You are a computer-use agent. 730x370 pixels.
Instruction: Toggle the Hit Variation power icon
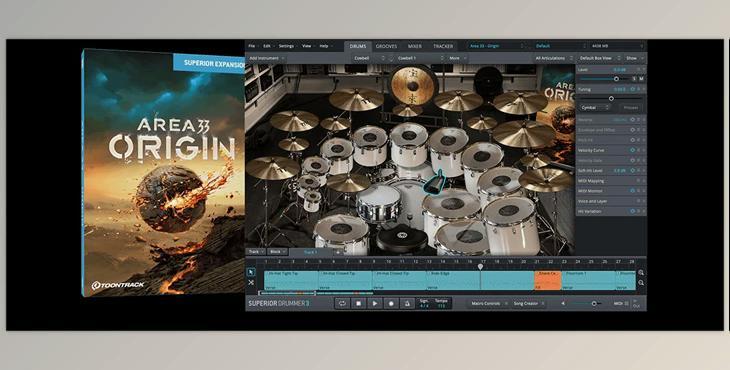coord(633,211)
